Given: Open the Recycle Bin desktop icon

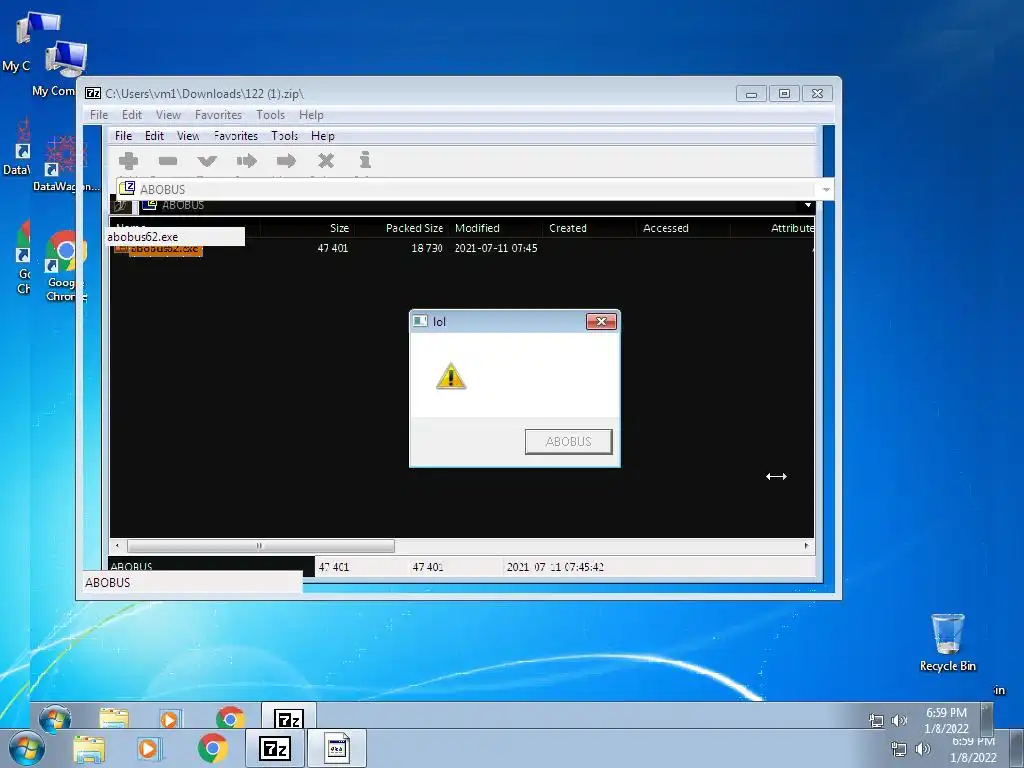Looking at the screenshot, I should tap(948, 643).
